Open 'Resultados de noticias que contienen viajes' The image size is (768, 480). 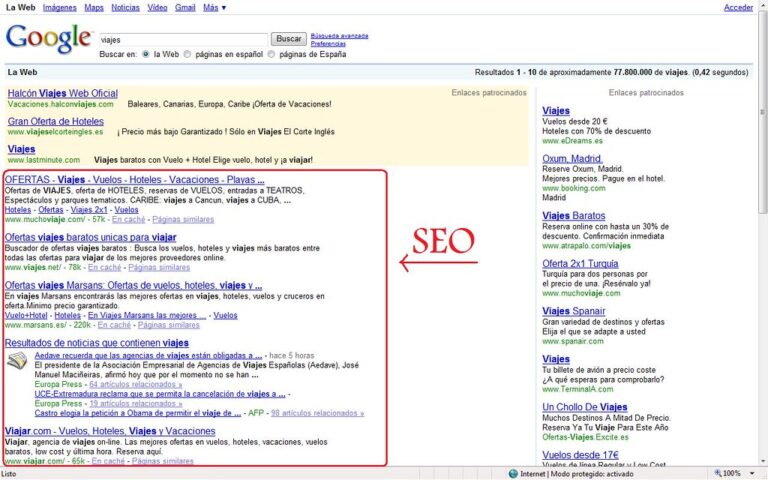point(97,343)
